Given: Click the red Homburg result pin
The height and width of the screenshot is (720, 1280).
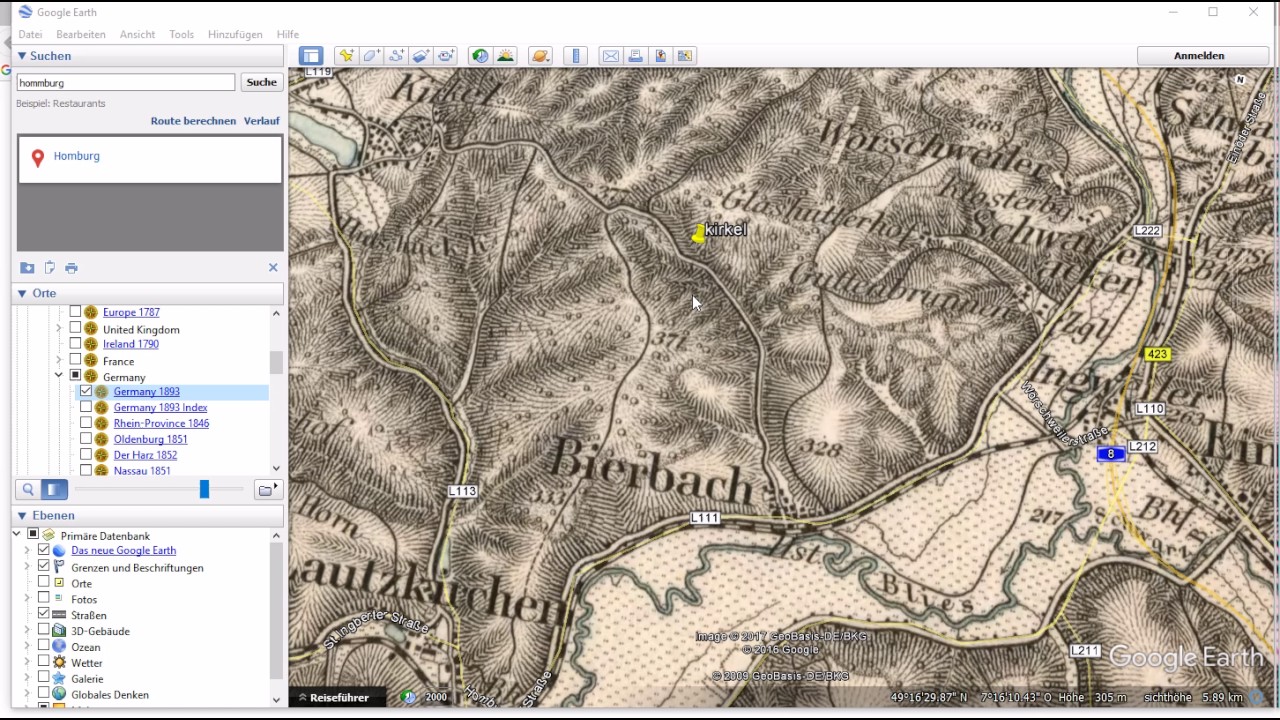Looking at the screenshot, I should click(x=38, y=158).
